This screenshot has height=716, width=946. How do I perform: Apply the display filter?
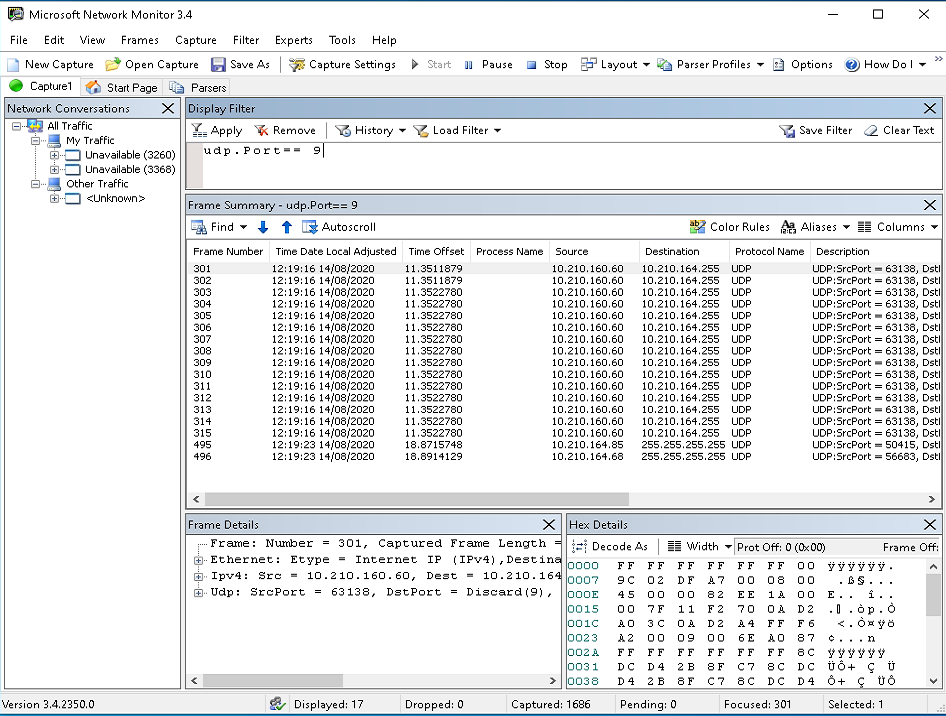pos(217,130)
